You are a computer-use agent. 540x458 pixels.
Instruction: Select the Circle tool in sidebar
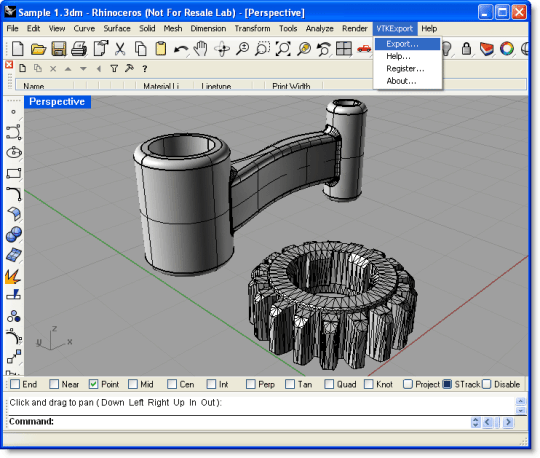(14, 152)
